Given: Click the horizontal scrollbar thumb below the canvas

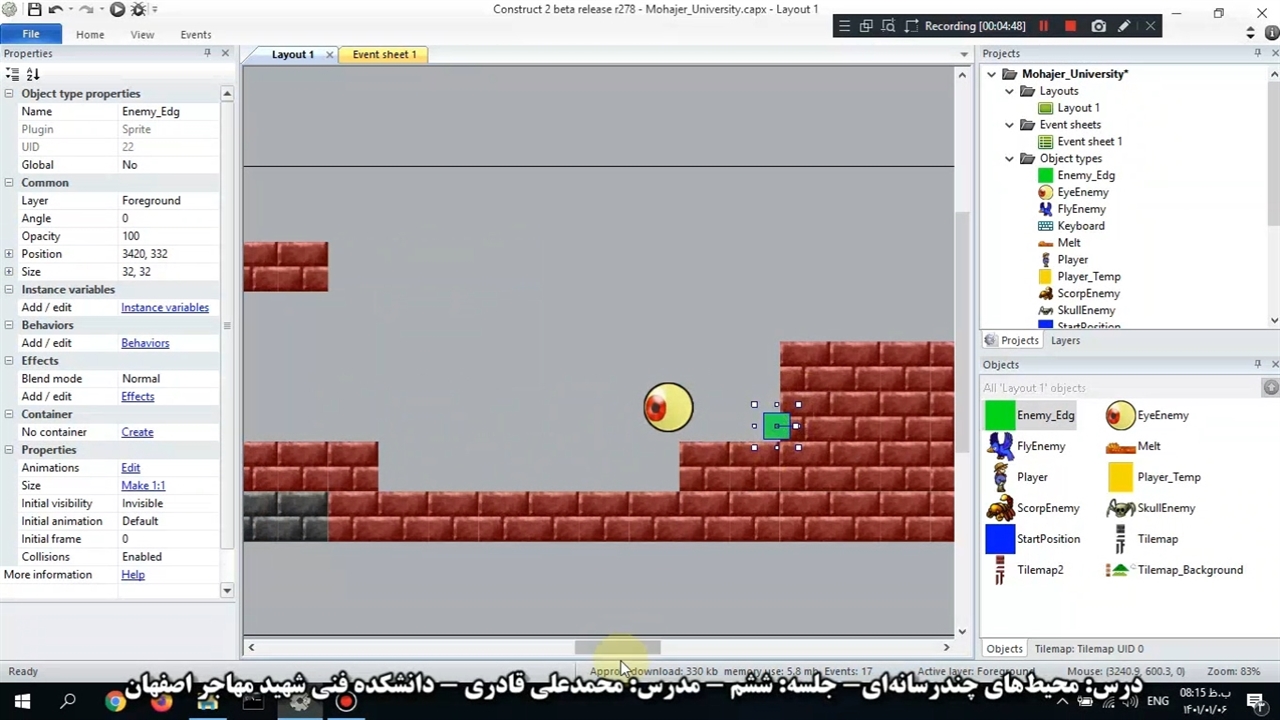Looking at the screenshot, I should pos(617,648).
